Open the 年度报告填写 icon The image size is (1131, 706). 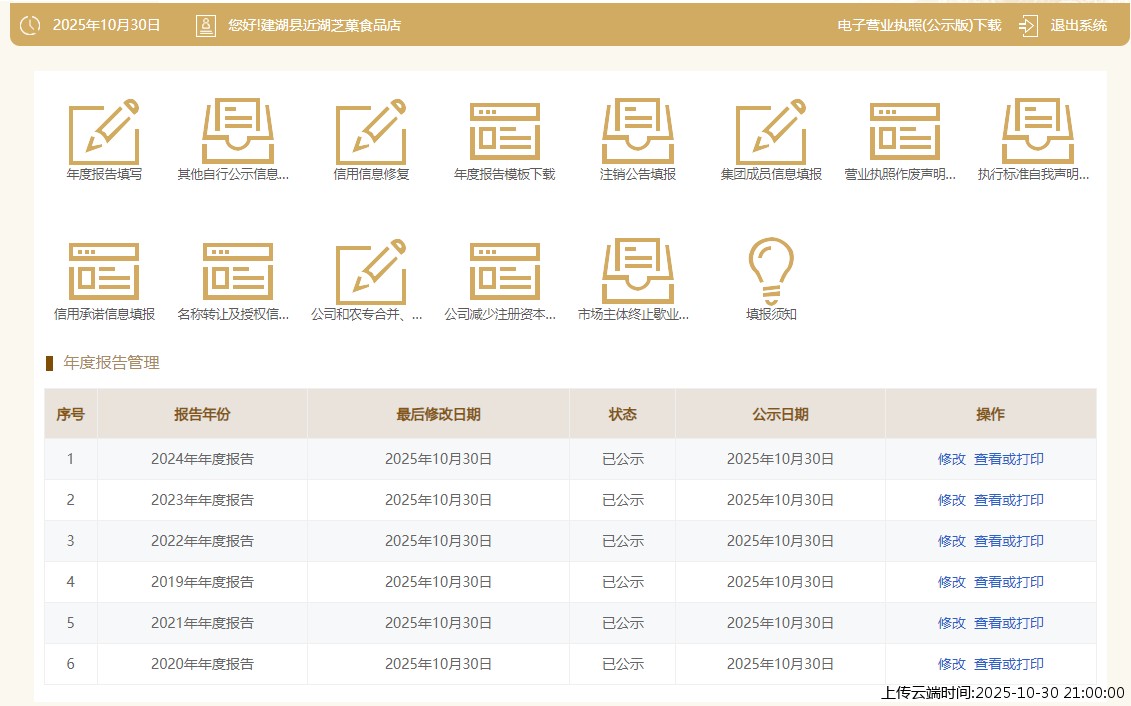[x=104, y=132]
